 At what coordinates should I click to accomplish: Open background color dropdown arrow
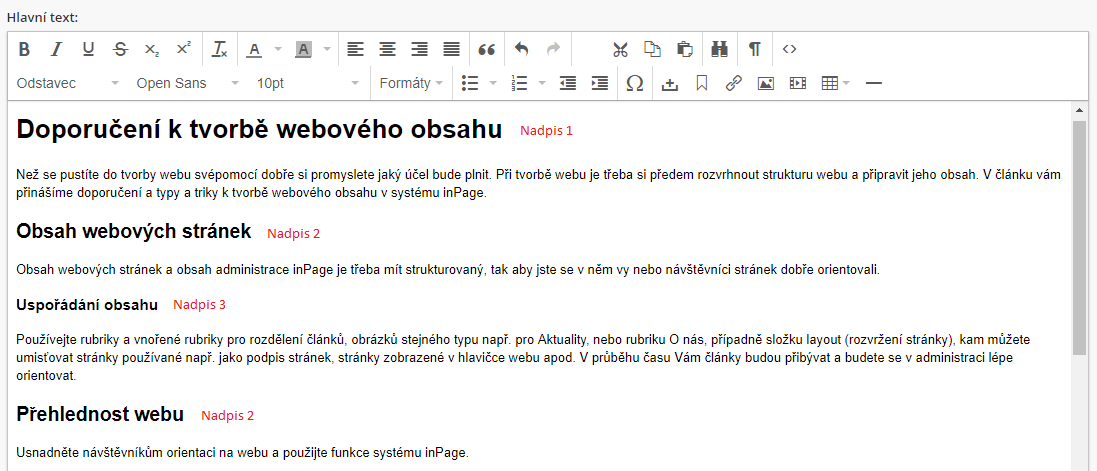pos(327,49)
